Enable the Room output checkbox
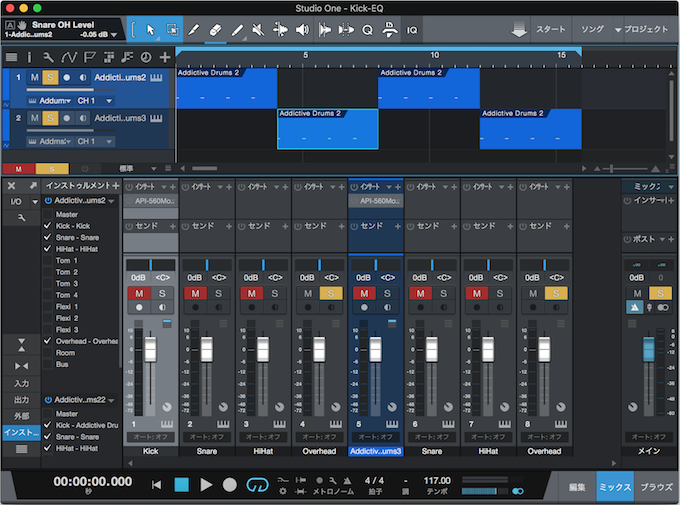The width and height of the screenshot is (680, 505). point(48,353)
